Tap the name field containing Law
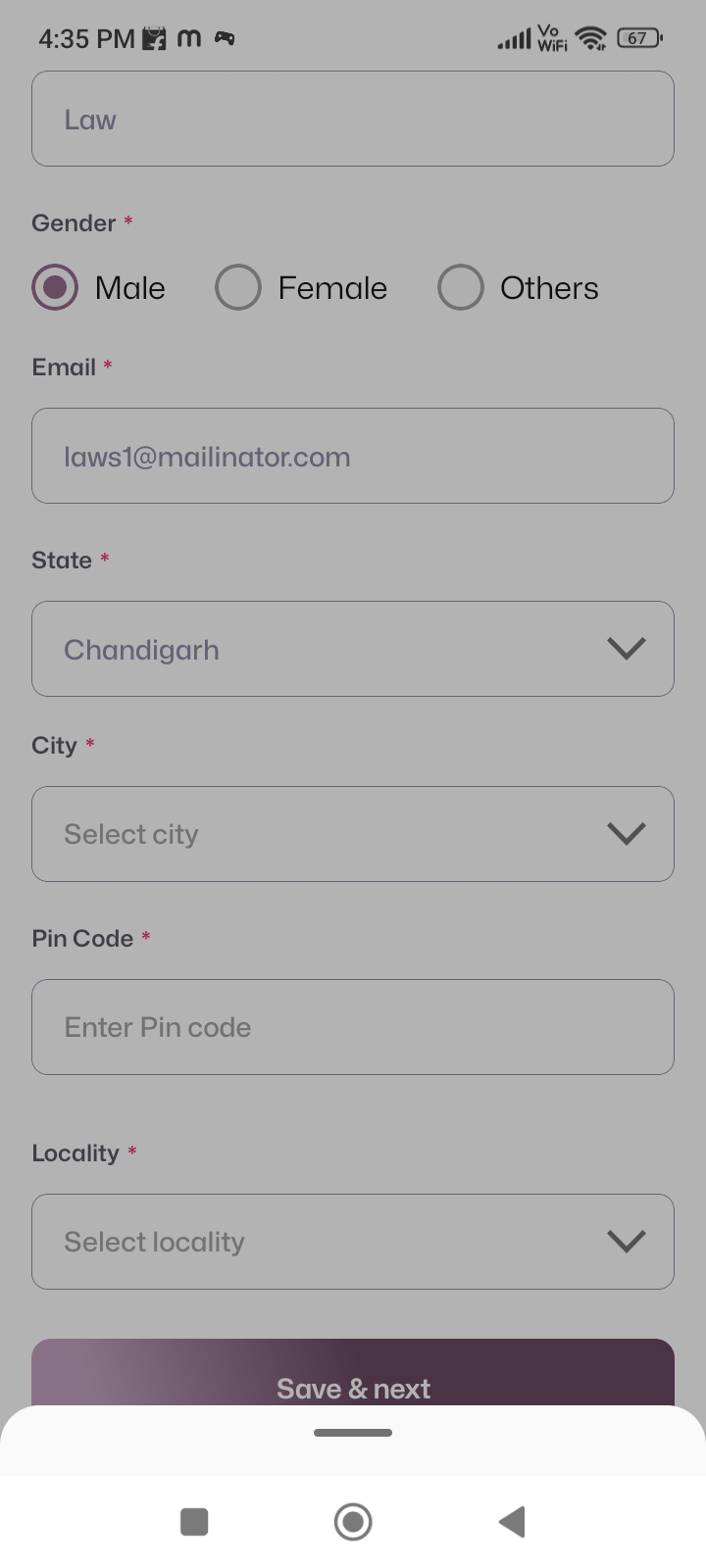This screenshot has width=706, height=1568. click(353, 119)
